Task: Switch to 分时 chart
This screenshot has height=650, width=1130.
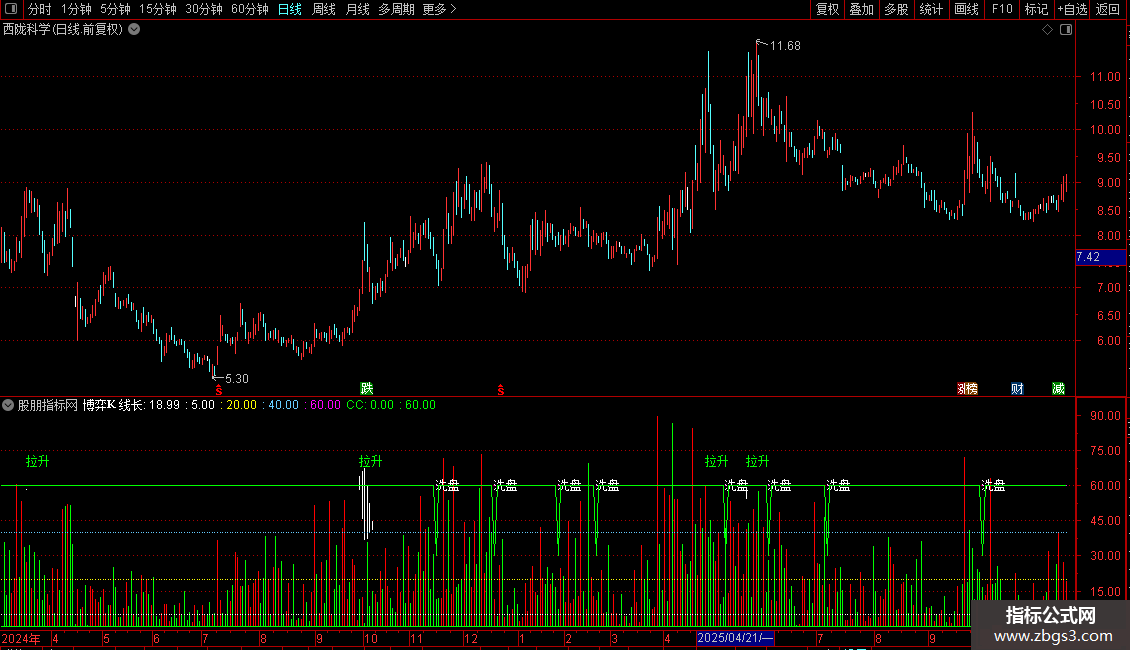Action: tap(40, 9)
